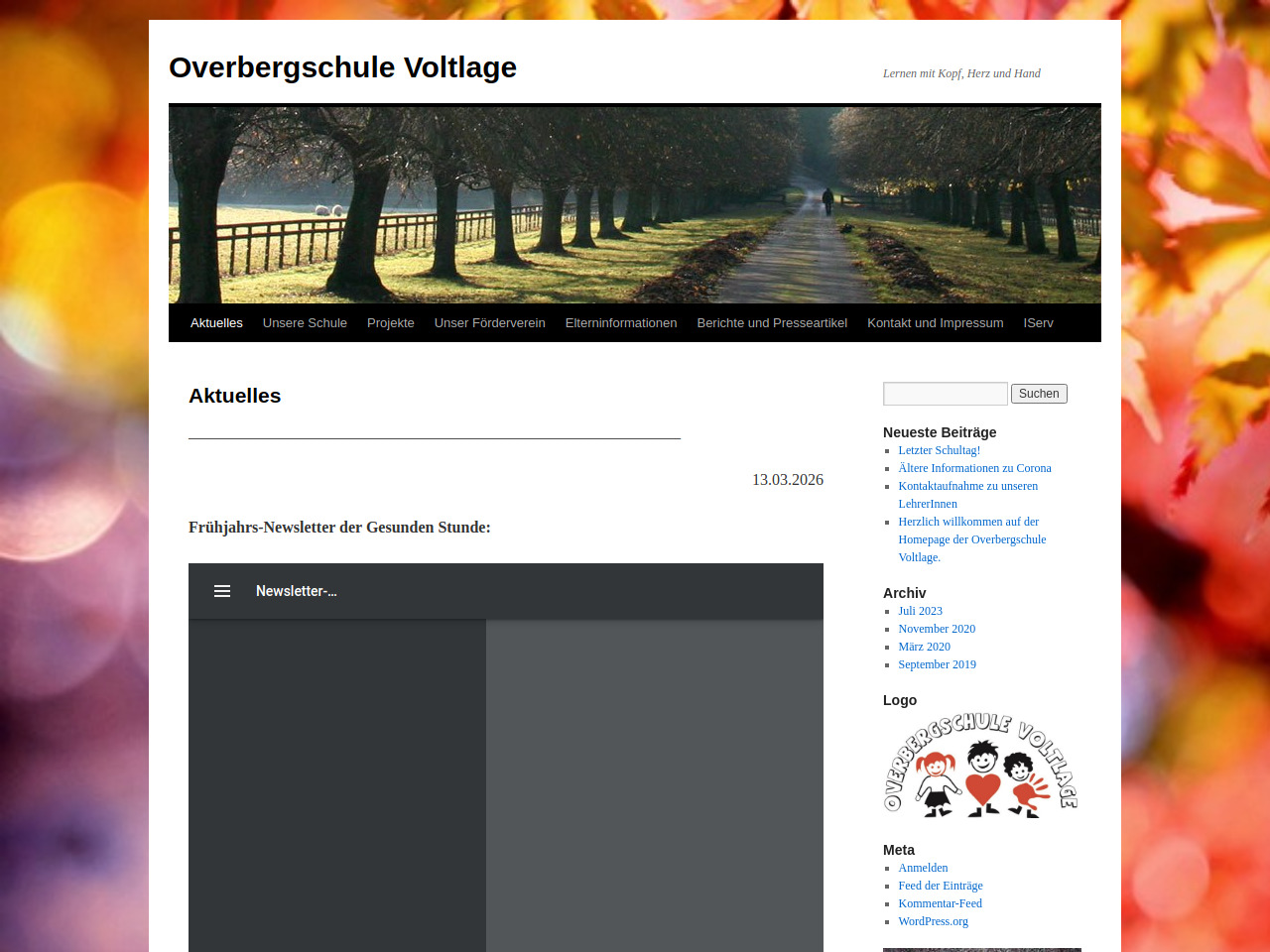The width and height of the screenshot is (1270, 952).
Task: Click the Overbergschule Voltlage site title
Action: [342, 67]
